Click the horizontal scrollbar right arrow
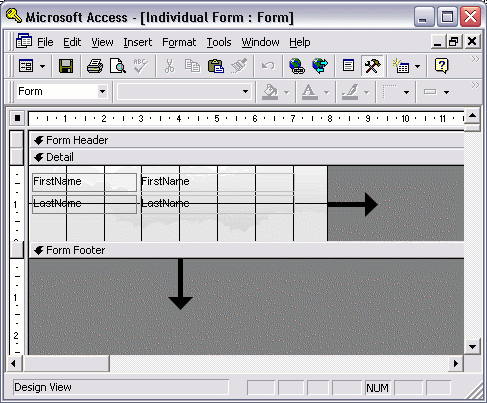The image size is (487, 403). click(x=456, y=363)
